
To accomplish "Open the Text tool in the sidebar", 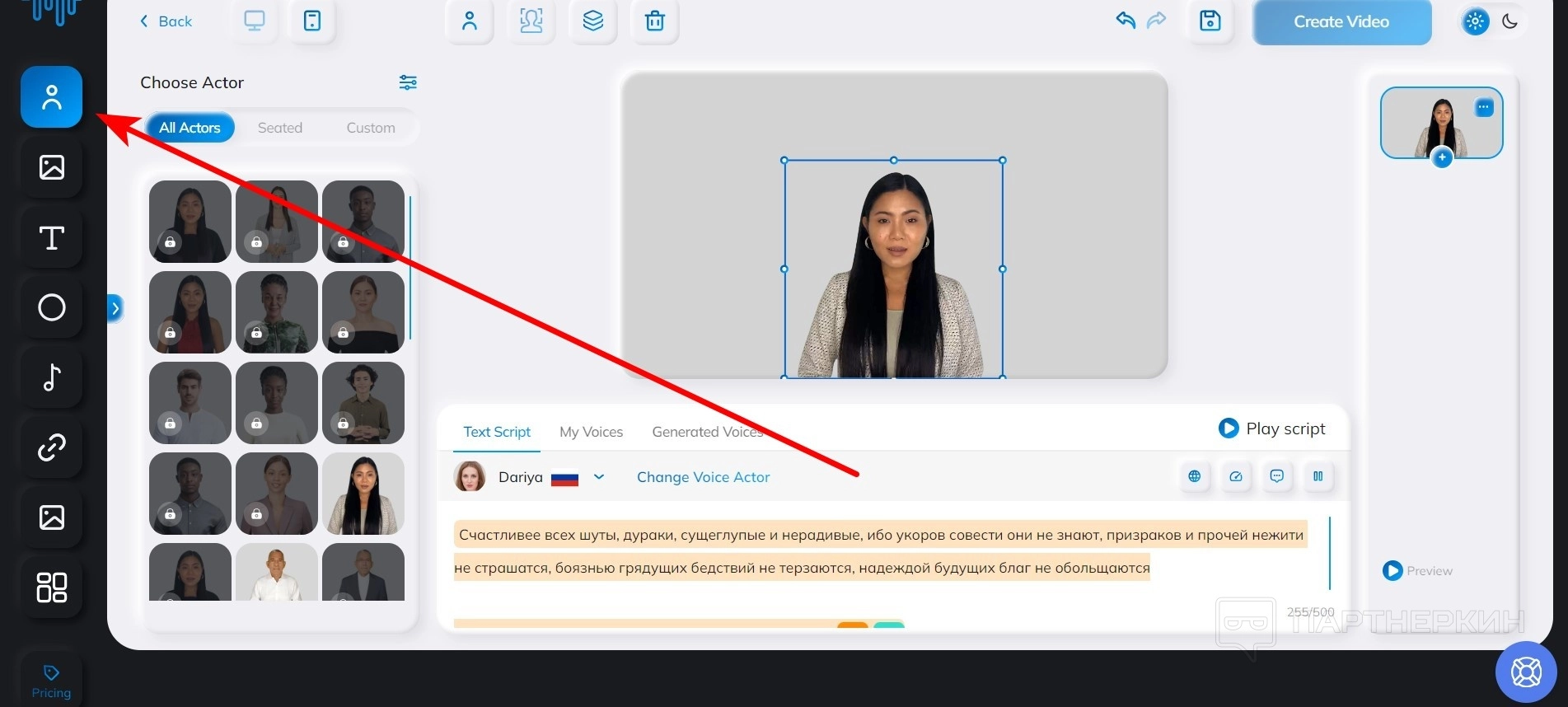I will (x=51, y=238).
